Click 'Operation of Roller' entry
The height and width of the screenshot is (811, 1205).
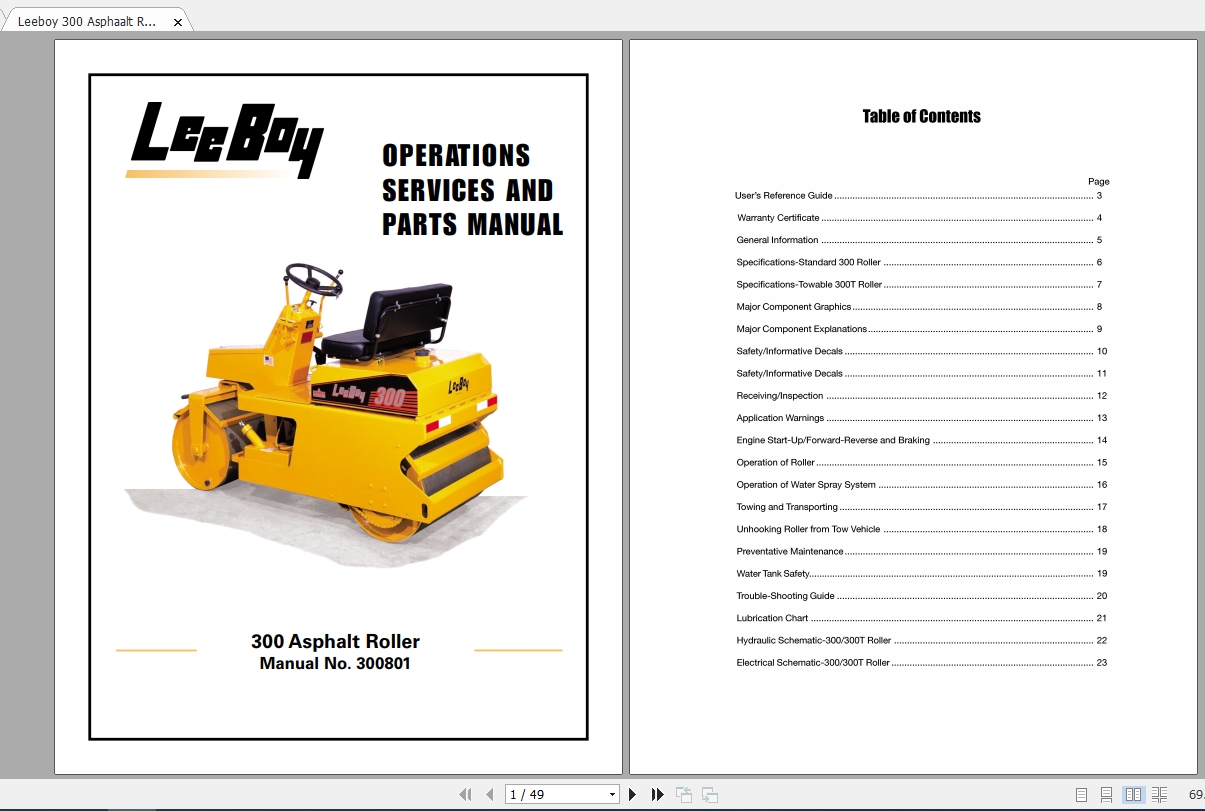point(920,462)
